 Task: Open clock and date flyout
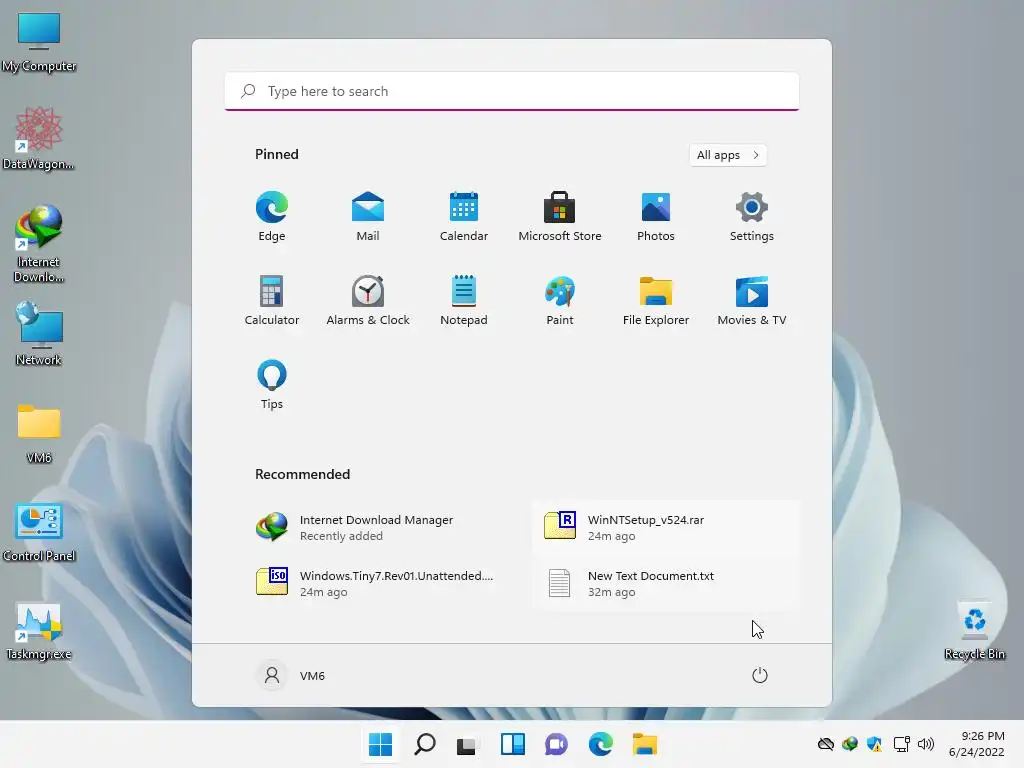coord(977,744)
